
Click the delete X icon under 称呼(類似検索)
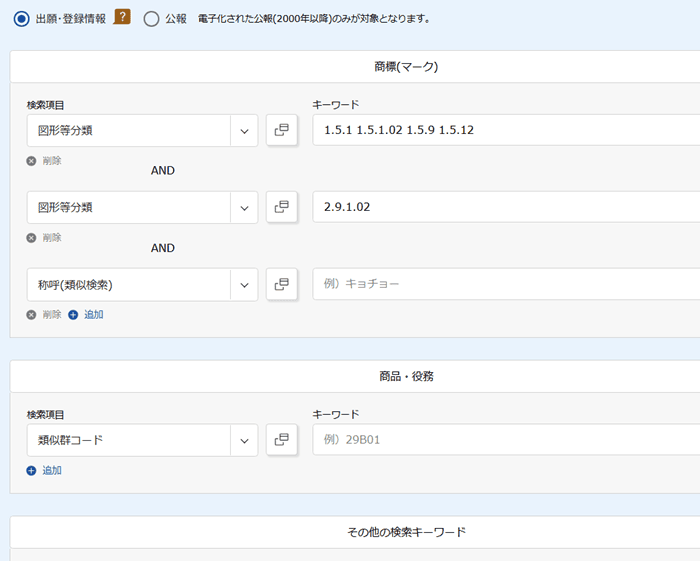point(31,315)
